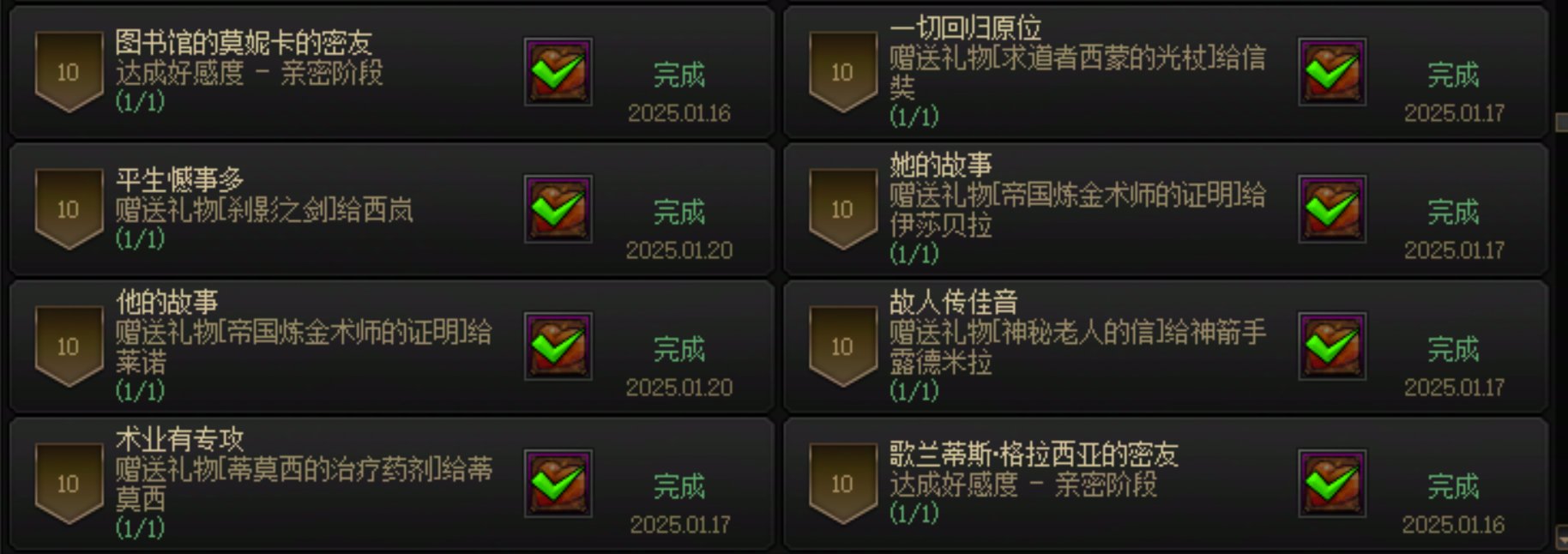Click 赠送礼物[刹影之剑]给西岚 description

tap(264, 210)
